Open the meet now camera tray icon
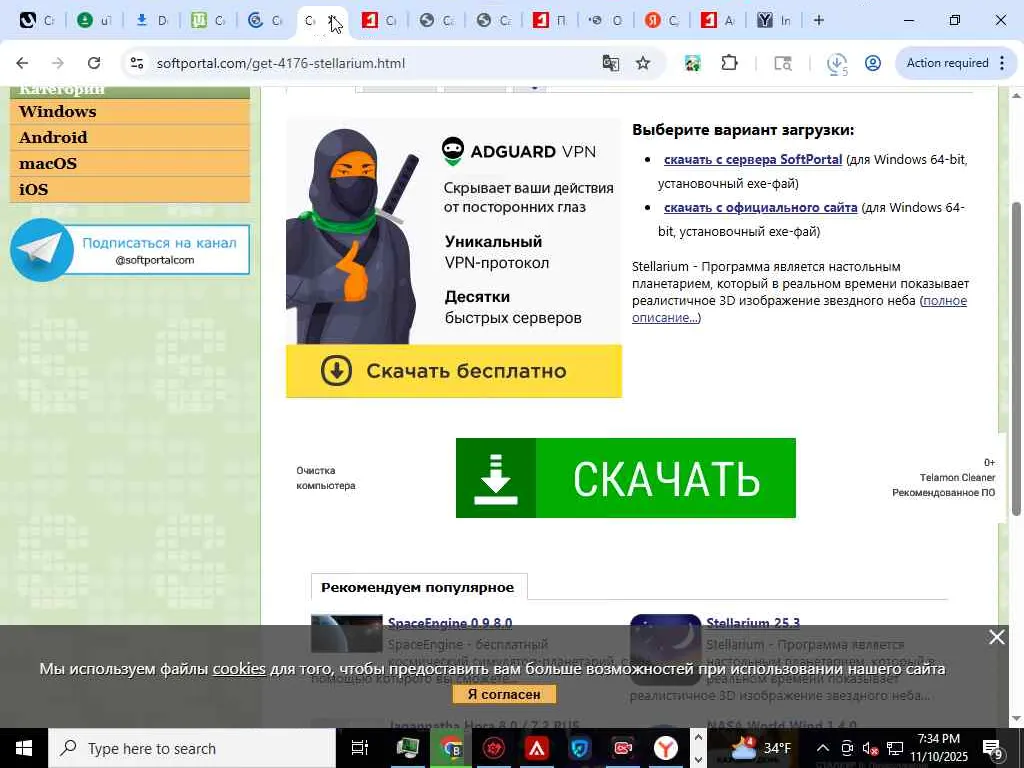The width and height of the screenshot is (1024, 768). (x=847, y=748)
